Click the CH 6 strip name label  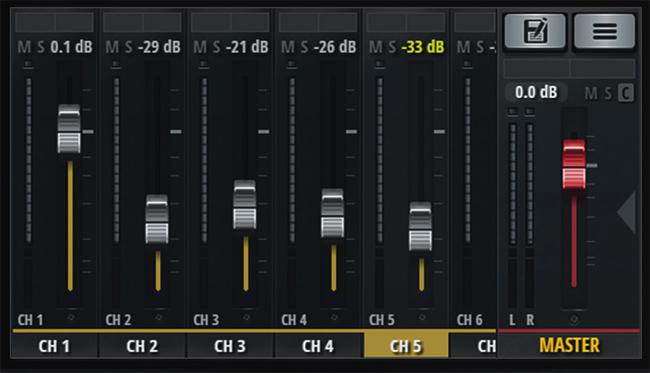(470, 320)
